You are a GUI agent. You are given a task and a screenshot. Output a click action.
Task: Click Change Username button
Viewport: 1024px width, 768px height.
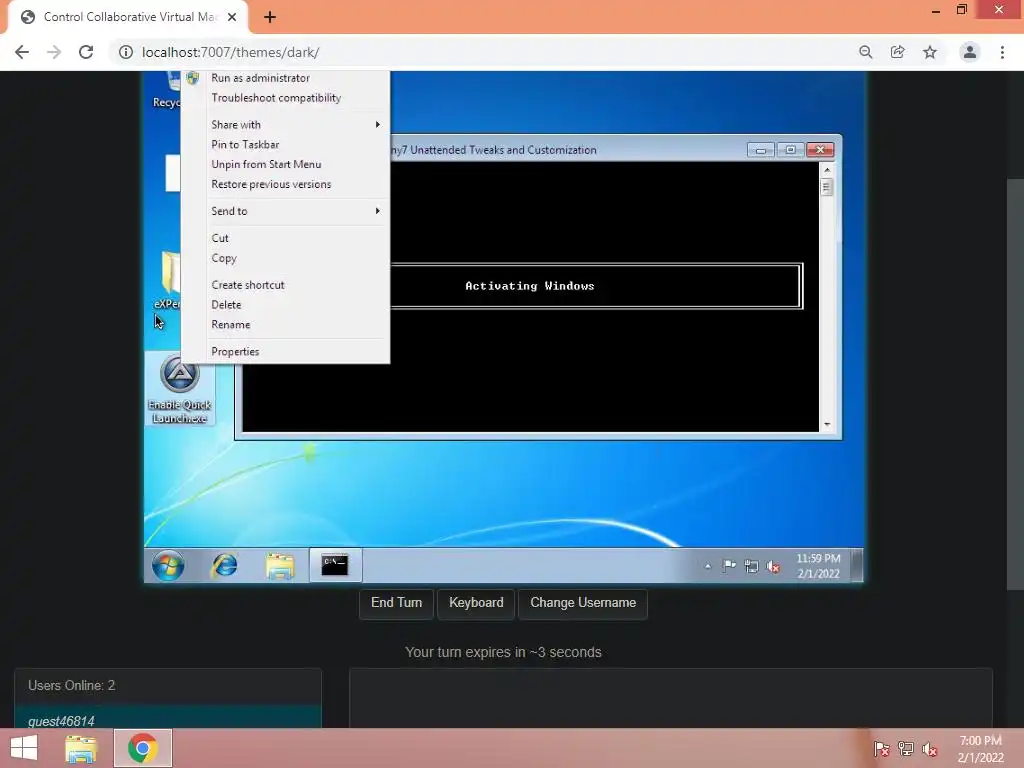click(x=583, y=603)
